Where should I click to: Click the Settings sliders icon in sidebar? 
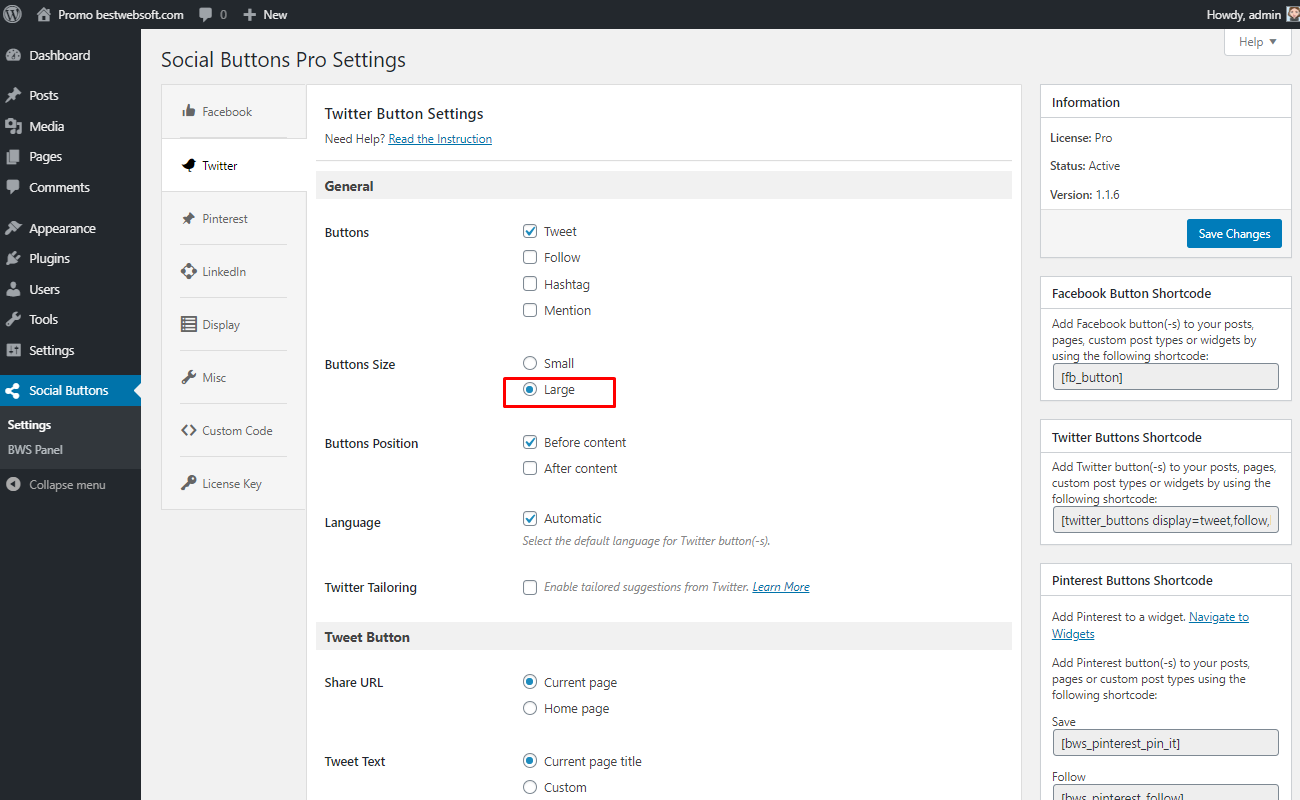13,350
